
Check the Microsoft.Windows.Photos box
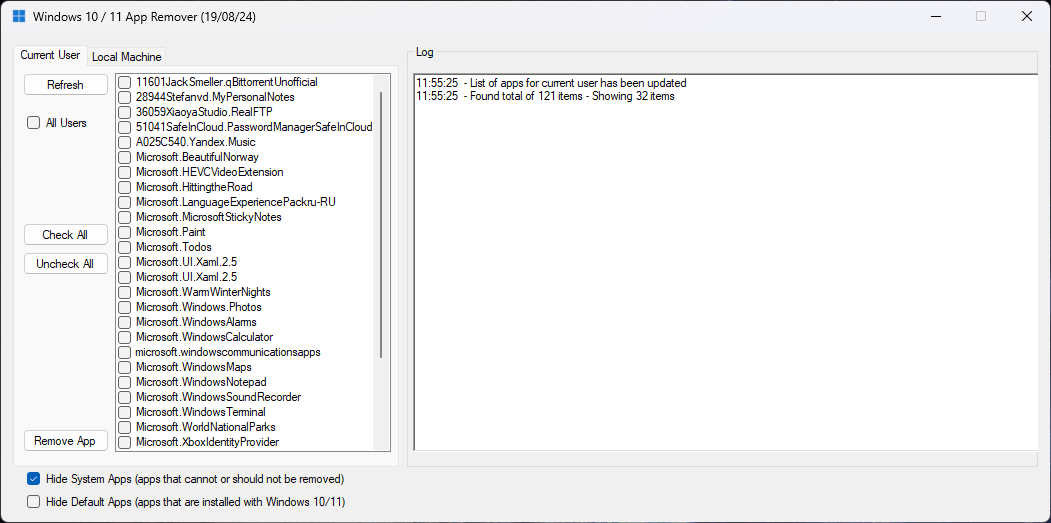(124, 307)
